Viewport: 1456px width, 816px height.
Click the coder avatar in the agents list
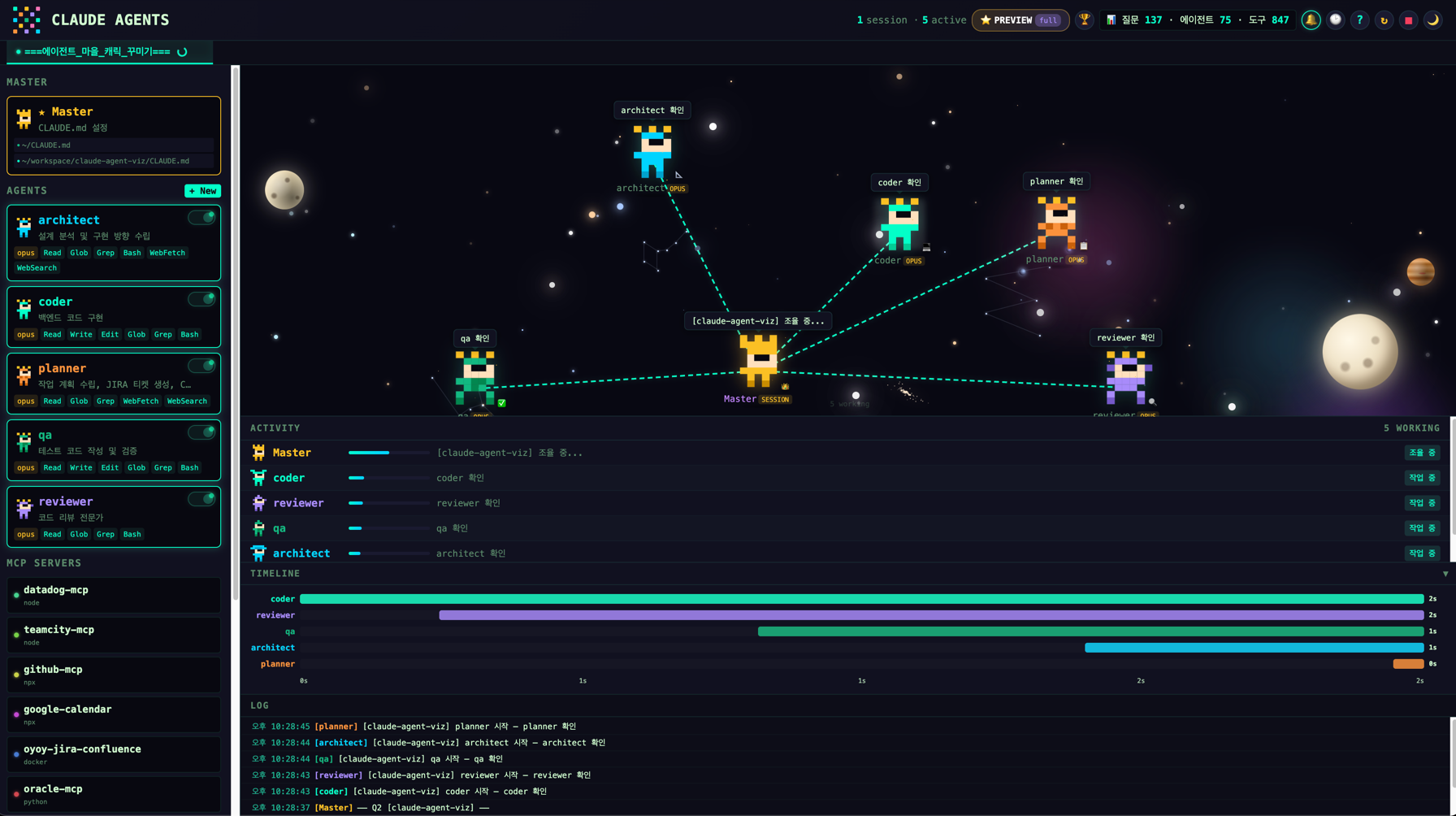coord(24,308)
